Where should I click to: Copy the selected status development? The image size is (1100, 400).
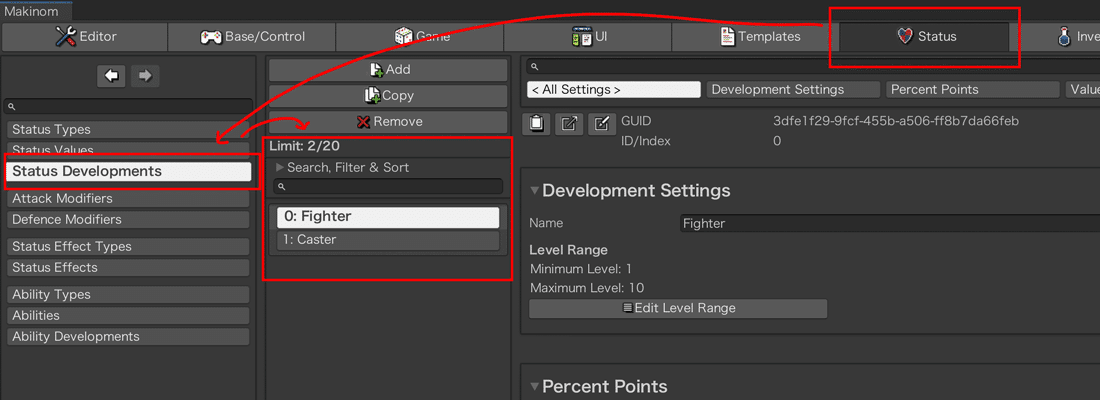[388, 96]
